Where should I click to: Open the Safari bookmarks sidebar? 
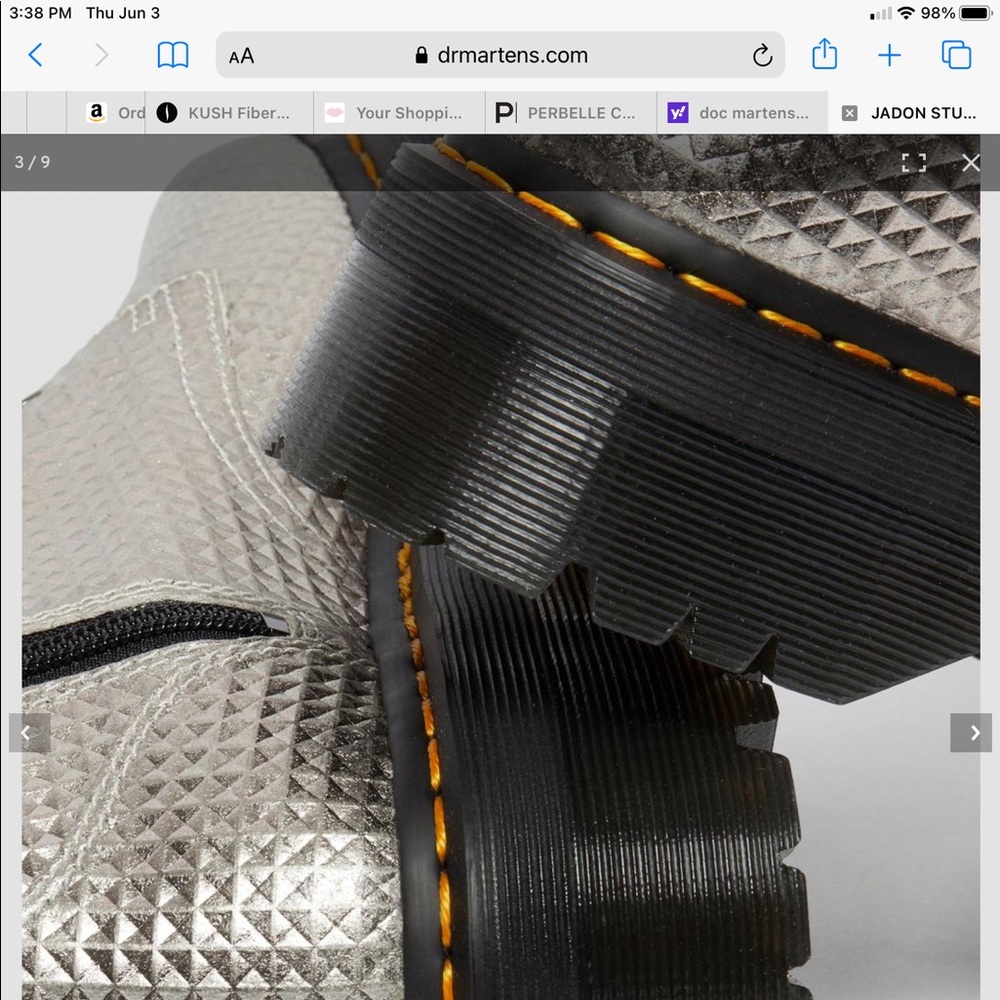(173, 55)
